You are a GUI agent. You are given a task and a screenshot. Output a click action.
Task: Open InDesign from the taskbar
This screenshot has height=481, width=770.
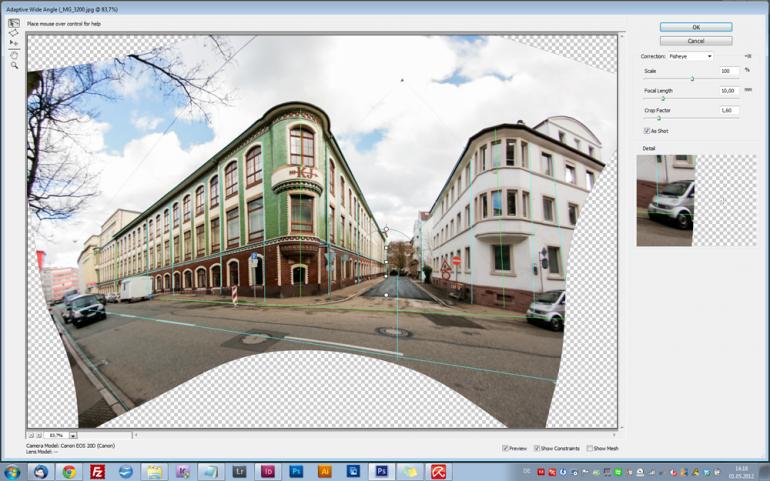tap(268, 471)
